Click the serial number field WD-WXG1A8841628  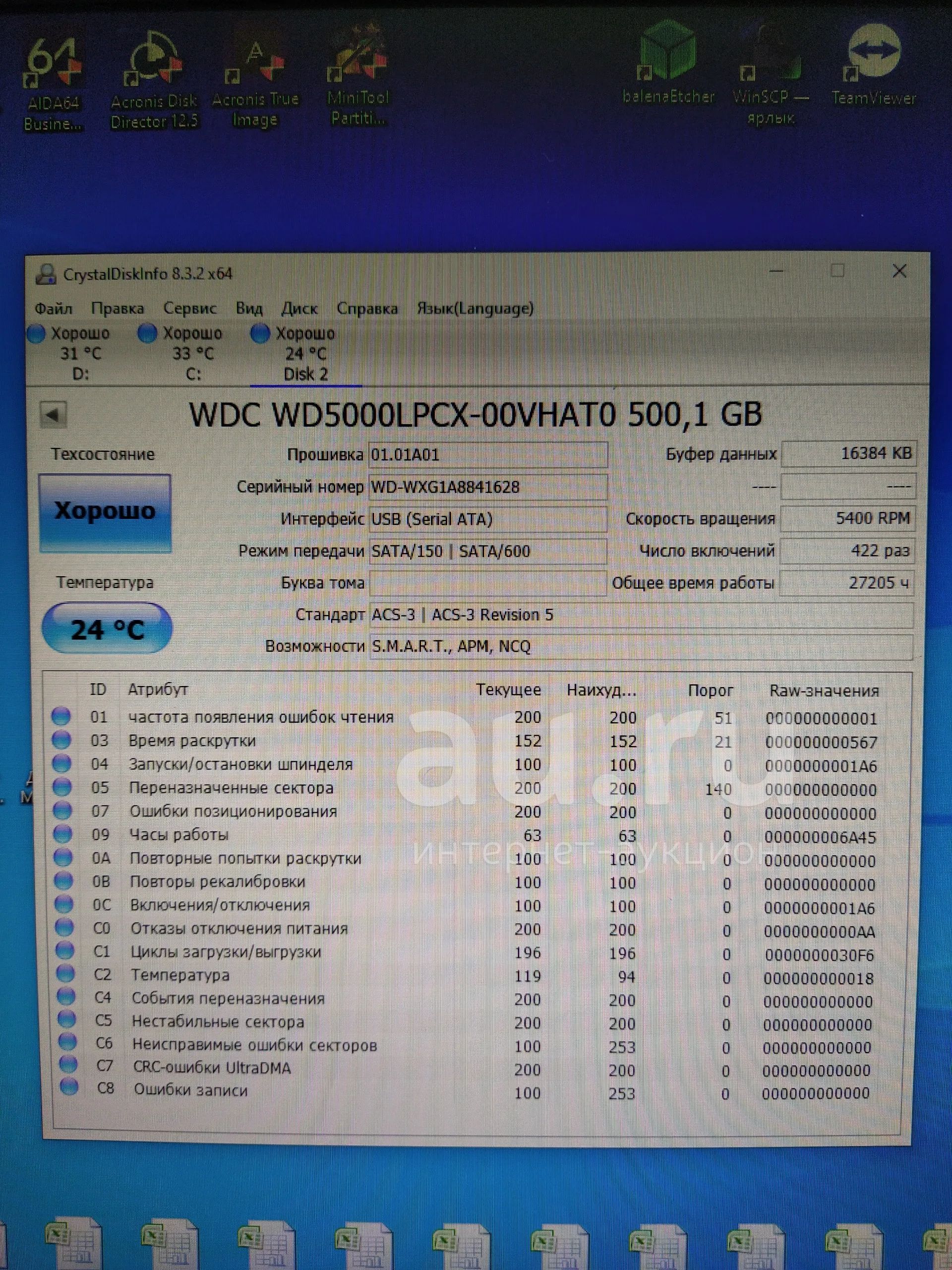pyautogui.click(x=488, y=487)
